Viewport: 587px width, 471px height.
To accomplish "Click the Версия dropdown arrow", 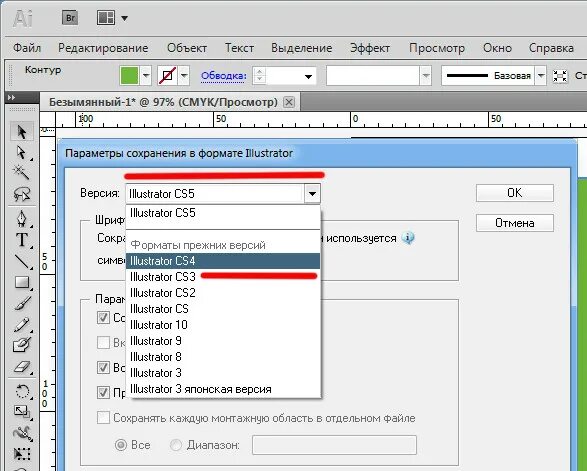I will tap(312, 194).
